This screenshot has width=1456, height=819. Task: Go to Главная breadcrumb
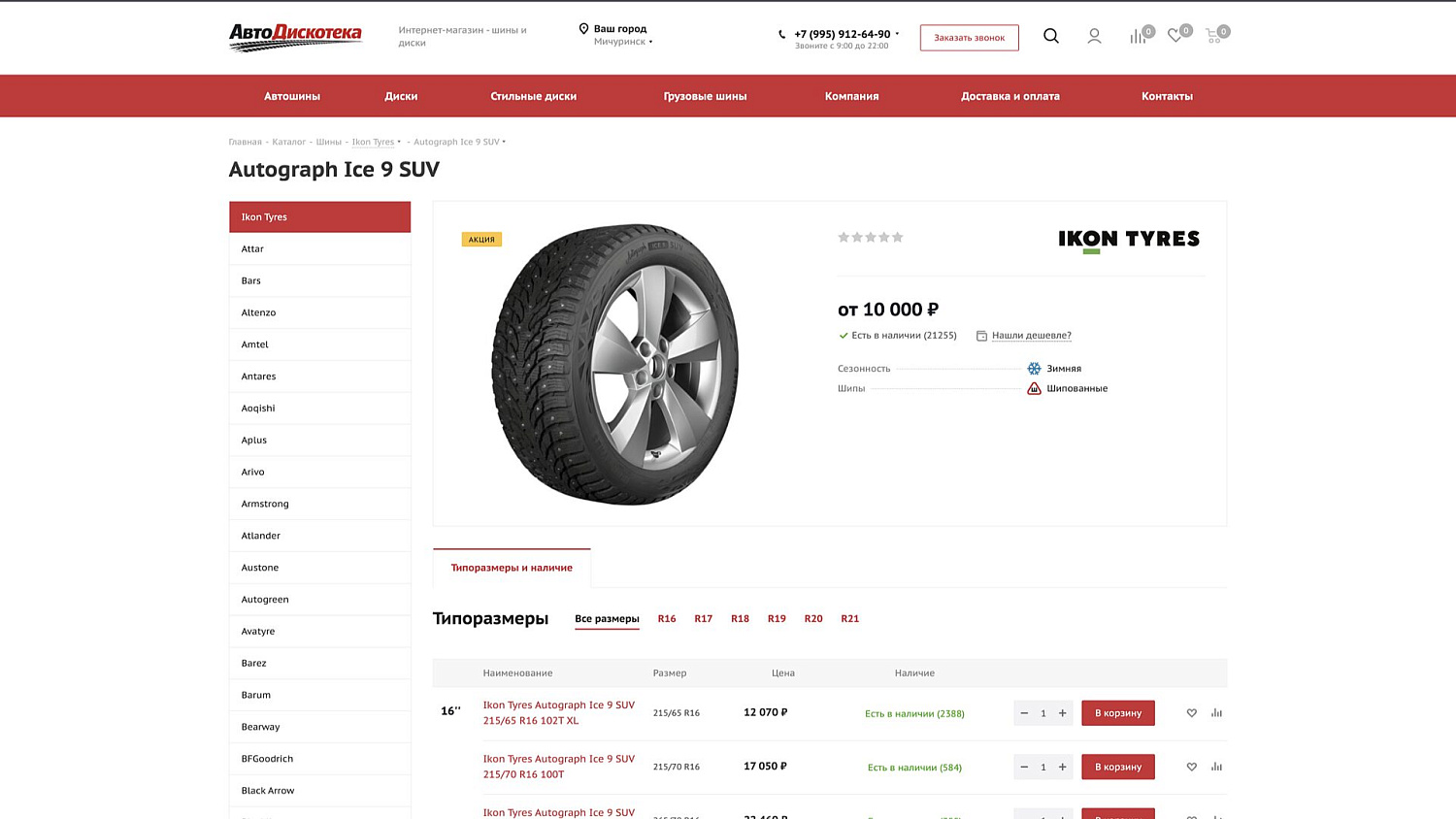246,142
